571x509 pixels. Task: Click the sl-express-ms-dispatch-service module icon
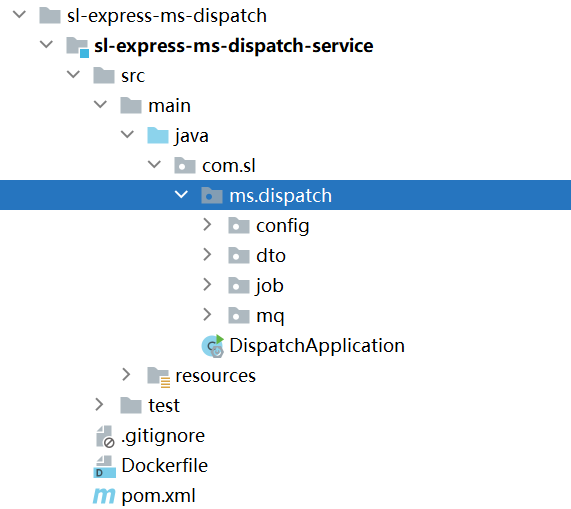click(x=77, y=47)
